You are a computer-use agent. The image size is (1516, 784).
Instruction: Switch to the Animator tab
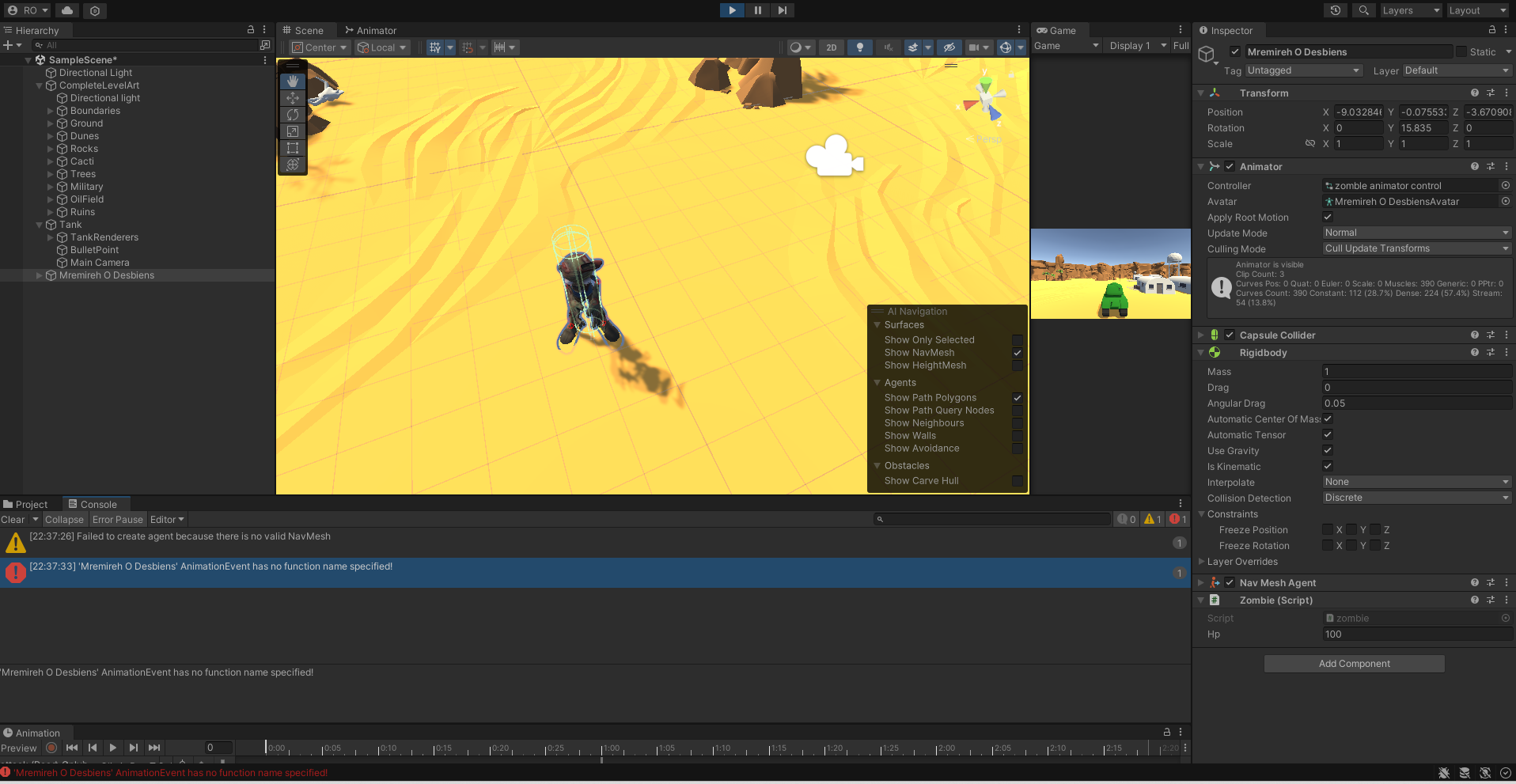371,30
